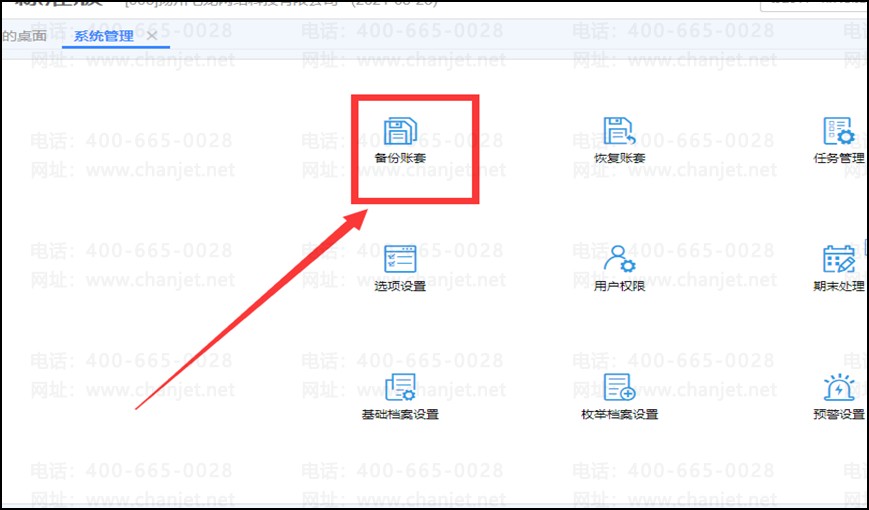Click the 恢复账套 text label

(x=620, y=158)
